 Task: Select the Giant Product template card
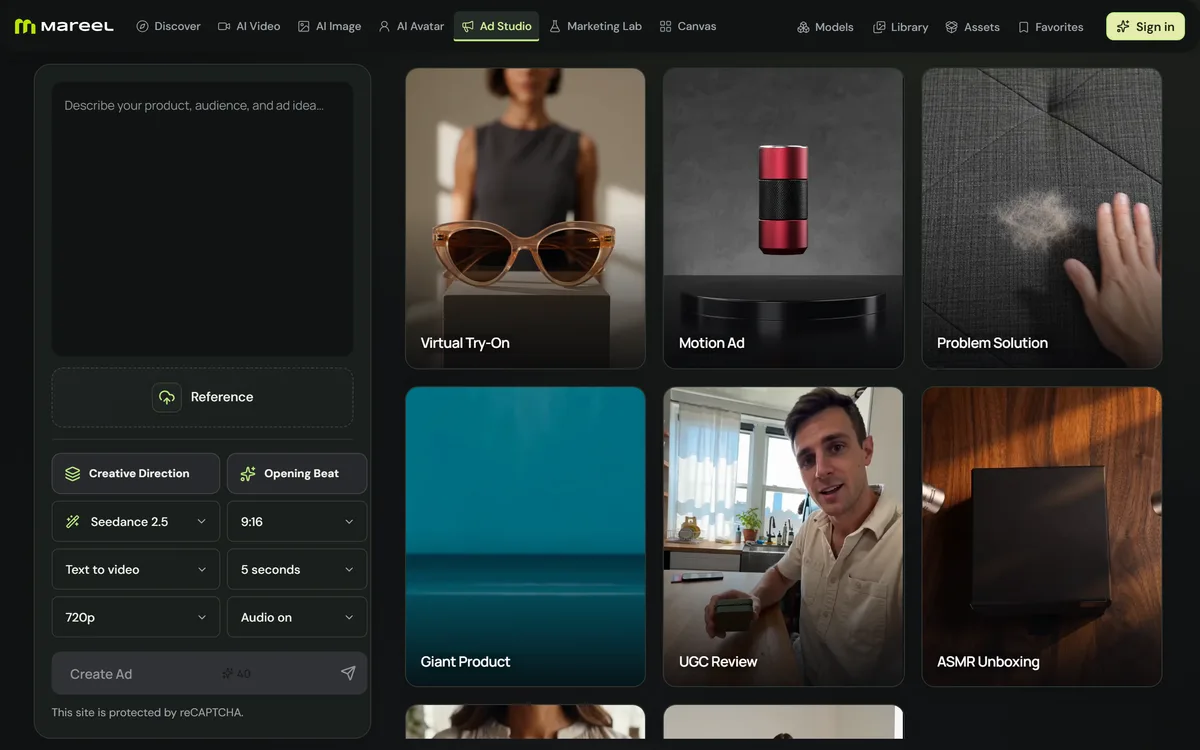coord(525,537)
